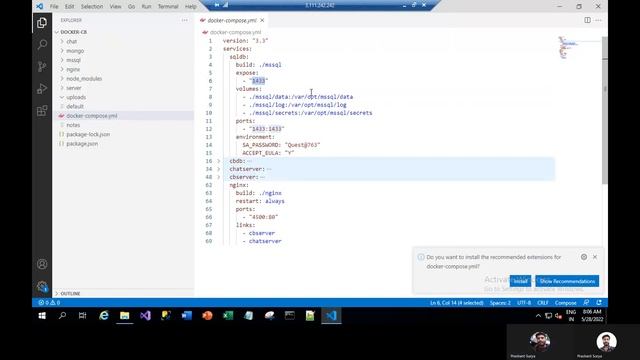Viewport: 640px width, 360px height.
Task: Open File Explorer from taskbar
Action: [124, 316]
